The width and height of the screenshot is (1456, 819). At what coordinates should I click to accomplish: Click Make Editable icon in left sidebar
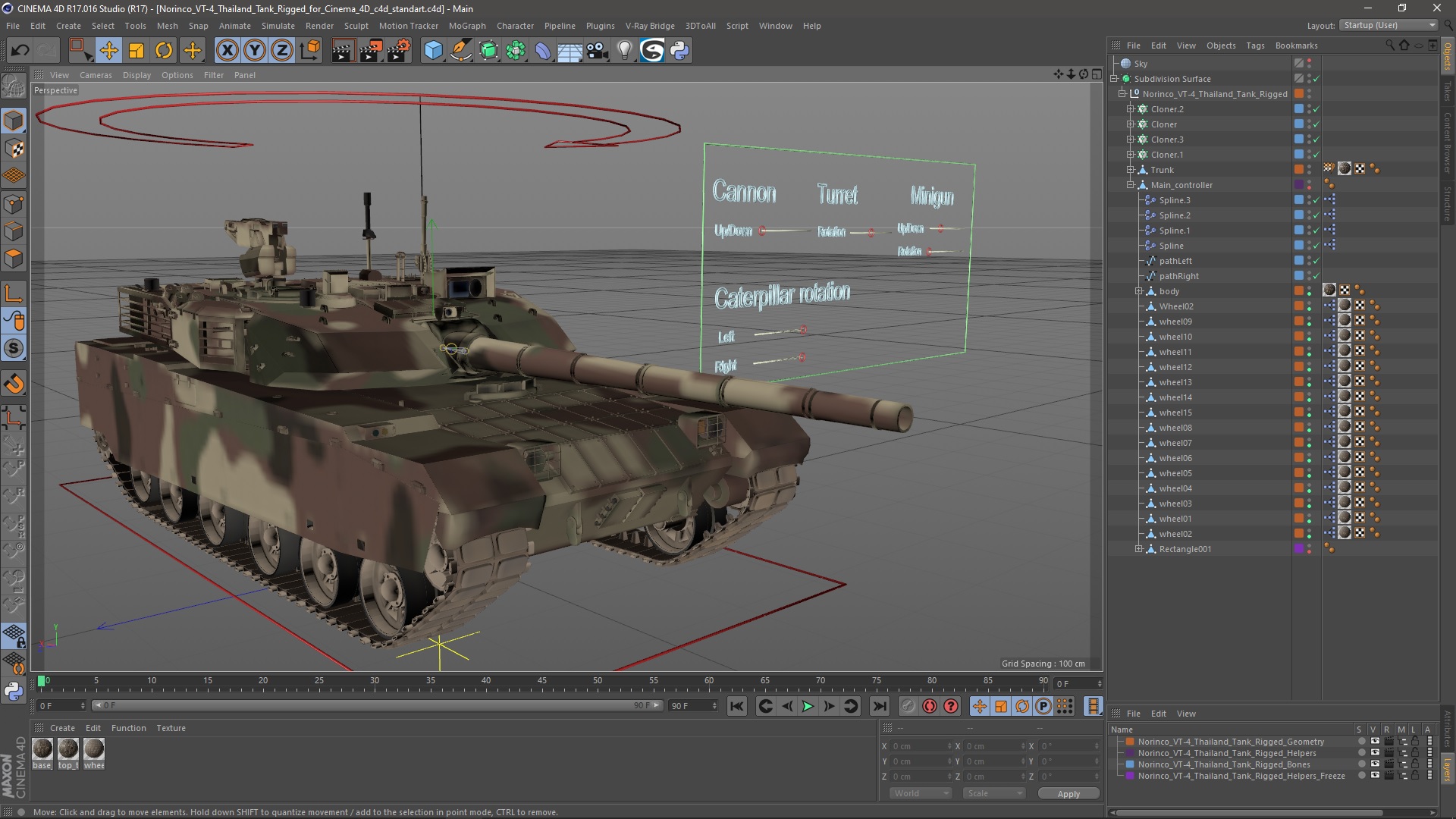(x=14, y=86)
